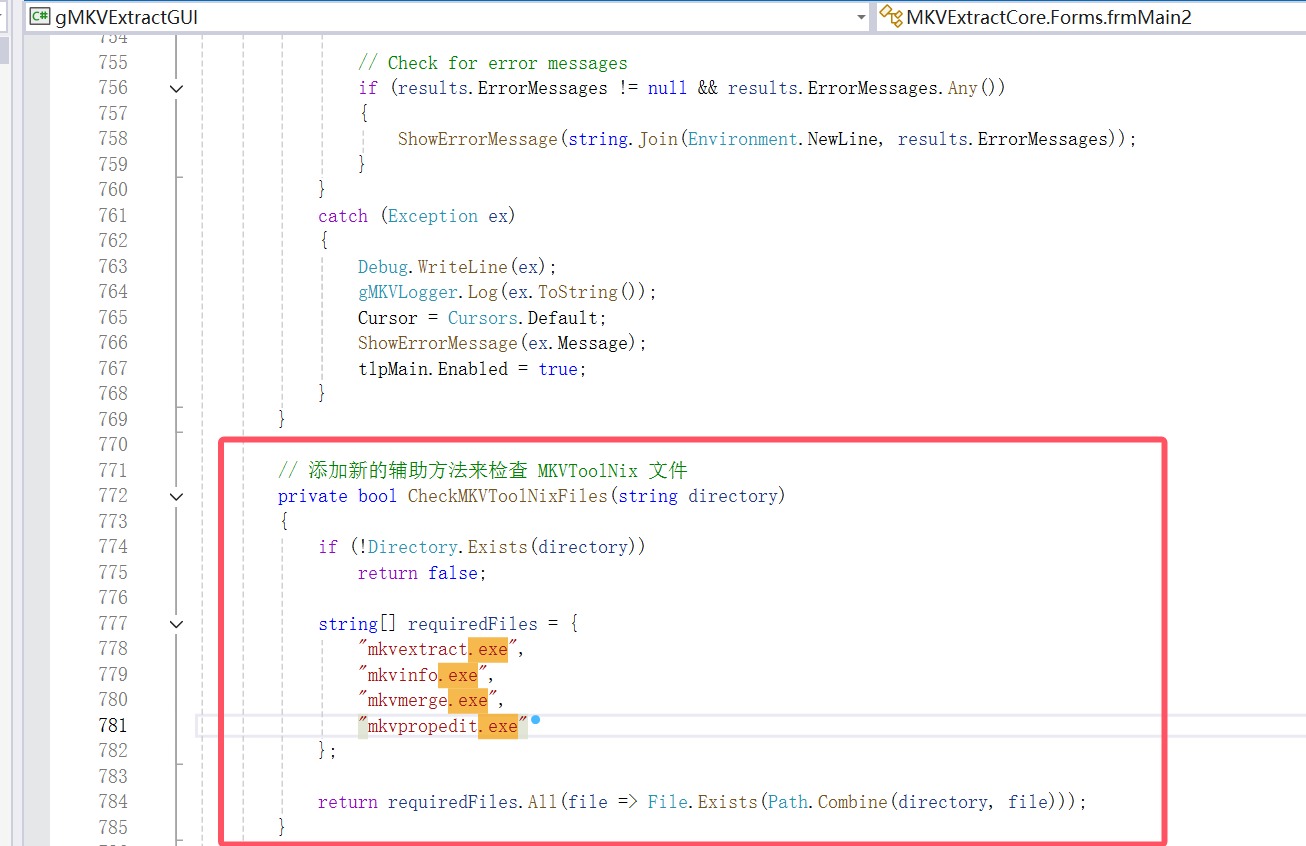Collapse the CheckMKVToolNixFiles method at line 772

point(177,496)
